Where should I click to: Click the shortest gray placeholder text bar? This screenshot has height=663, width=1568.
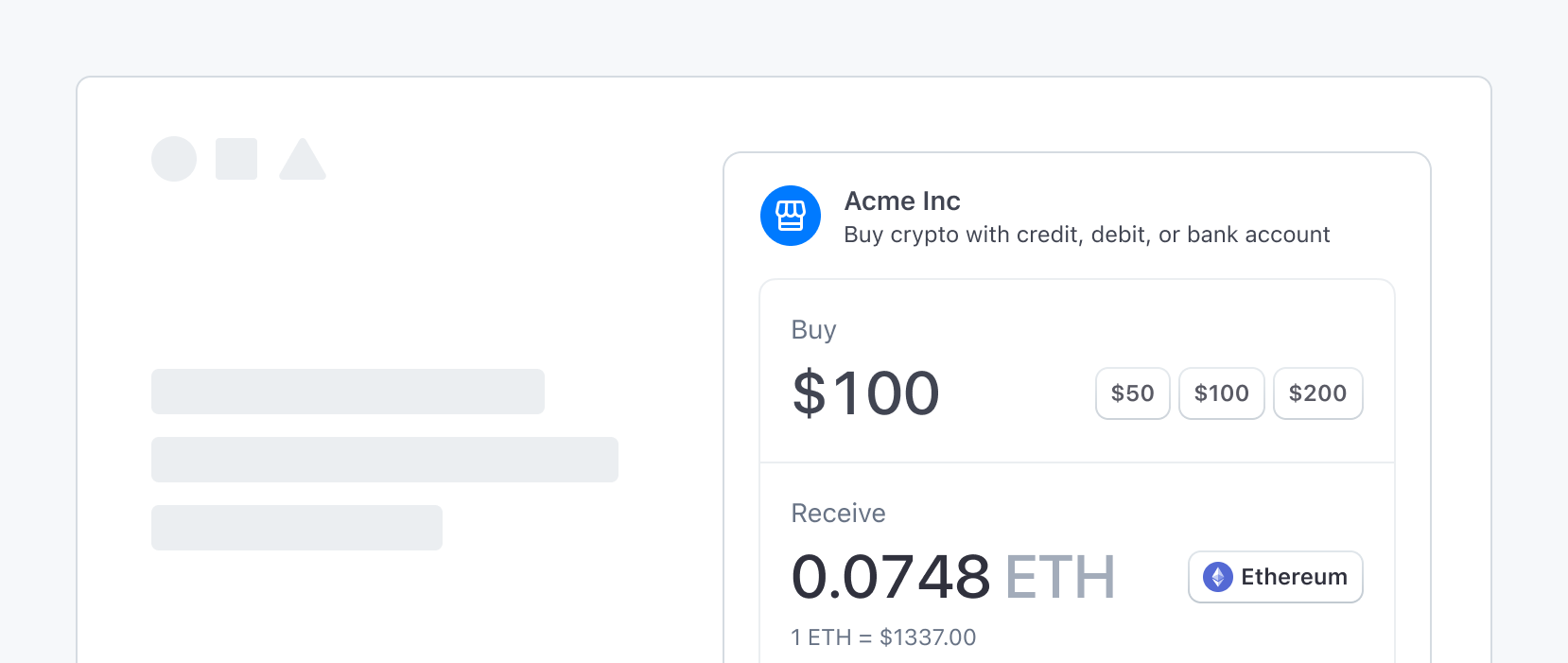click(x=297, y=528)
